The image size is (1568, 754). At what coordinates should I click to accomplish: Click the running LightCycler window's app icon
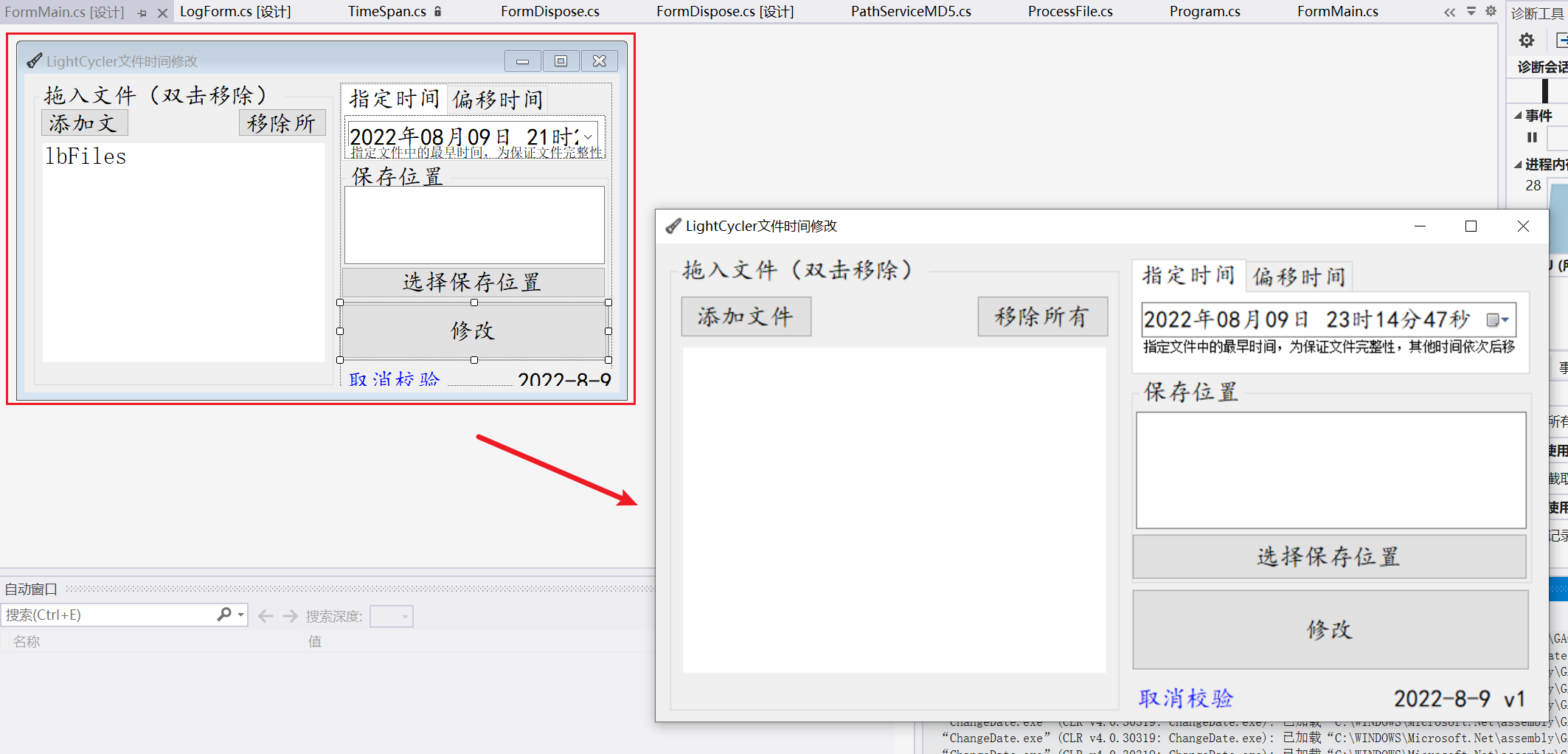pyautogui.click(x=673, y=226)
